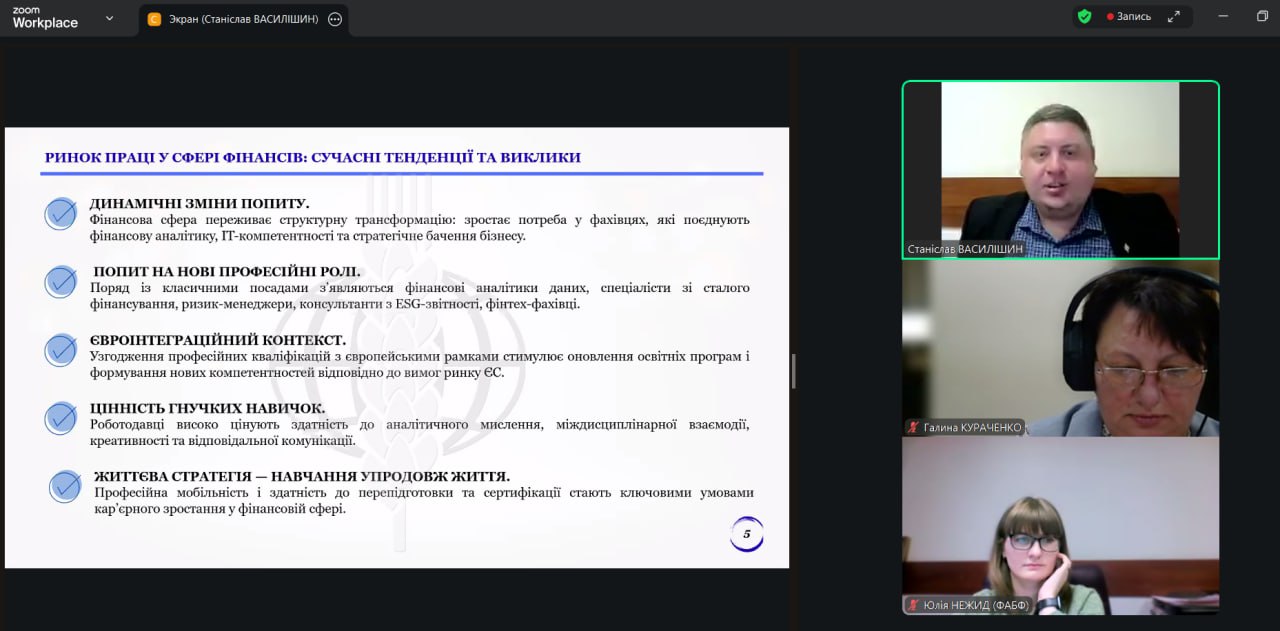Screen dimensions: 1280x631
Task: Click the orange C icon on the tab
Action: point(154,19)
